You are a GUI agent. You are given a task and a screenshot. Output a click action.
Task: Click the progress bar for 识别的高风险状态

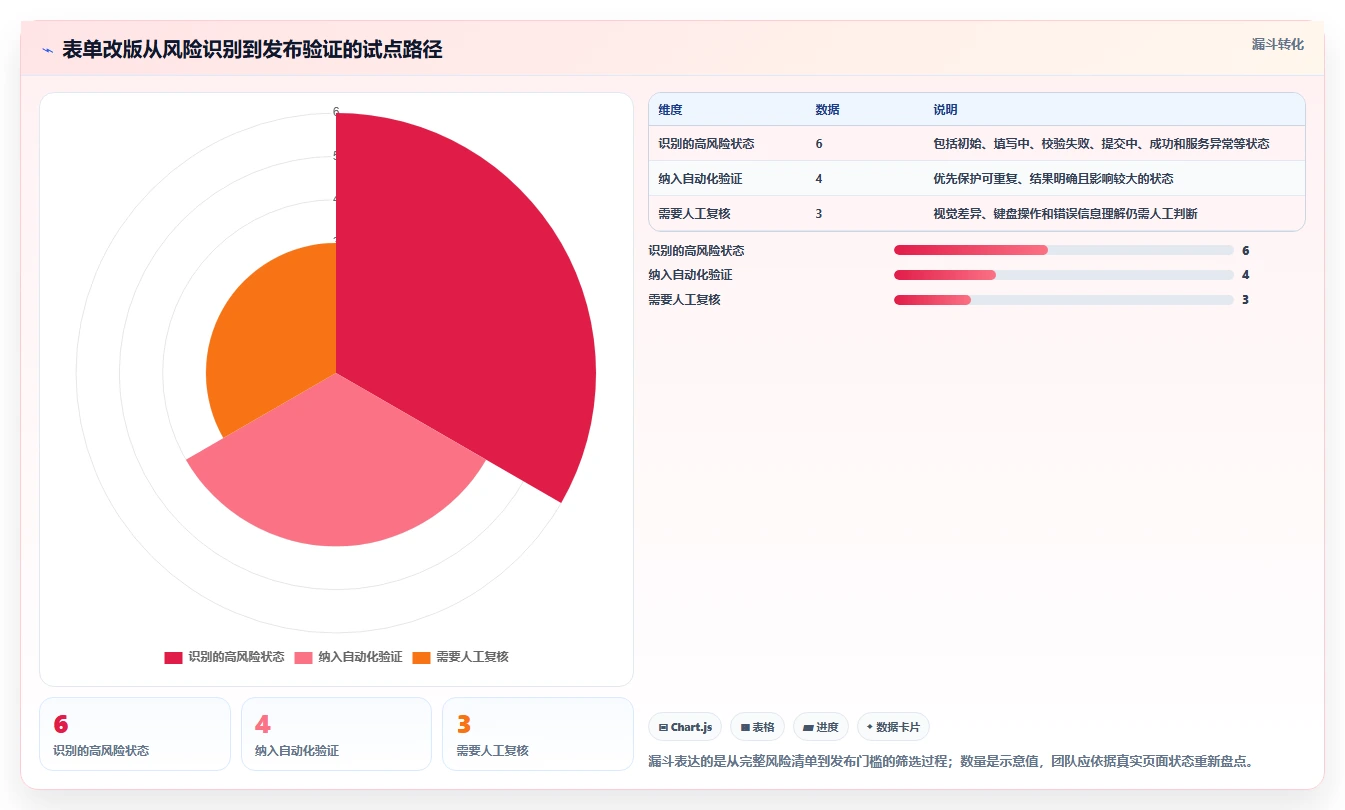coord(1064,250)
